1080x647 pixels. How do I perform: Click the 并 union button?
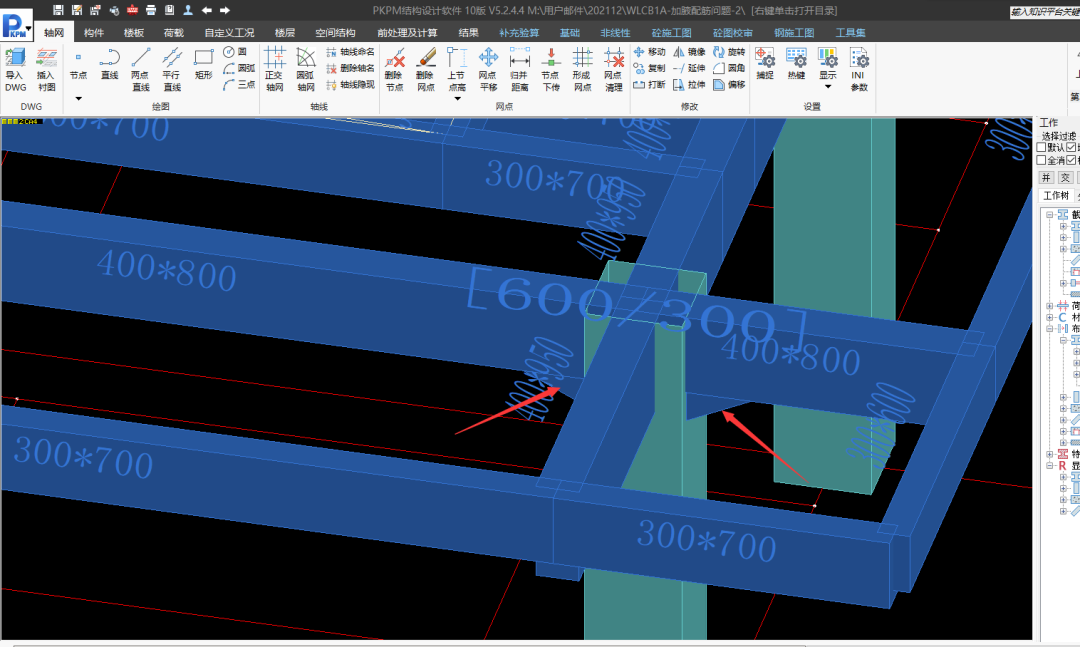click(x=1046, y=178)
